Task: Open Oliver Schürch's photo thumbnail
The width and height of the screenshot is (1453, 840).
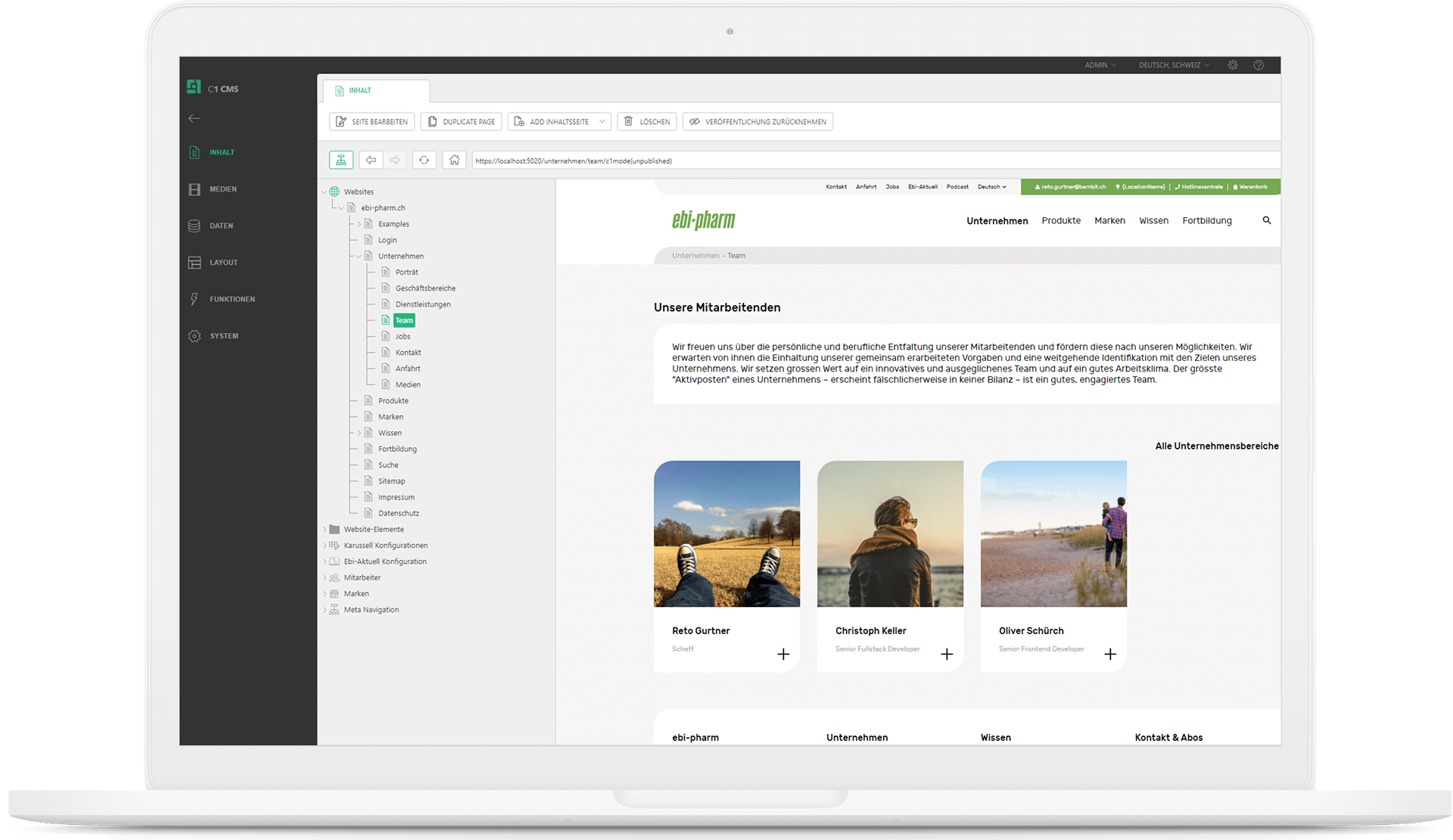Action: [x=1053, y=534]
